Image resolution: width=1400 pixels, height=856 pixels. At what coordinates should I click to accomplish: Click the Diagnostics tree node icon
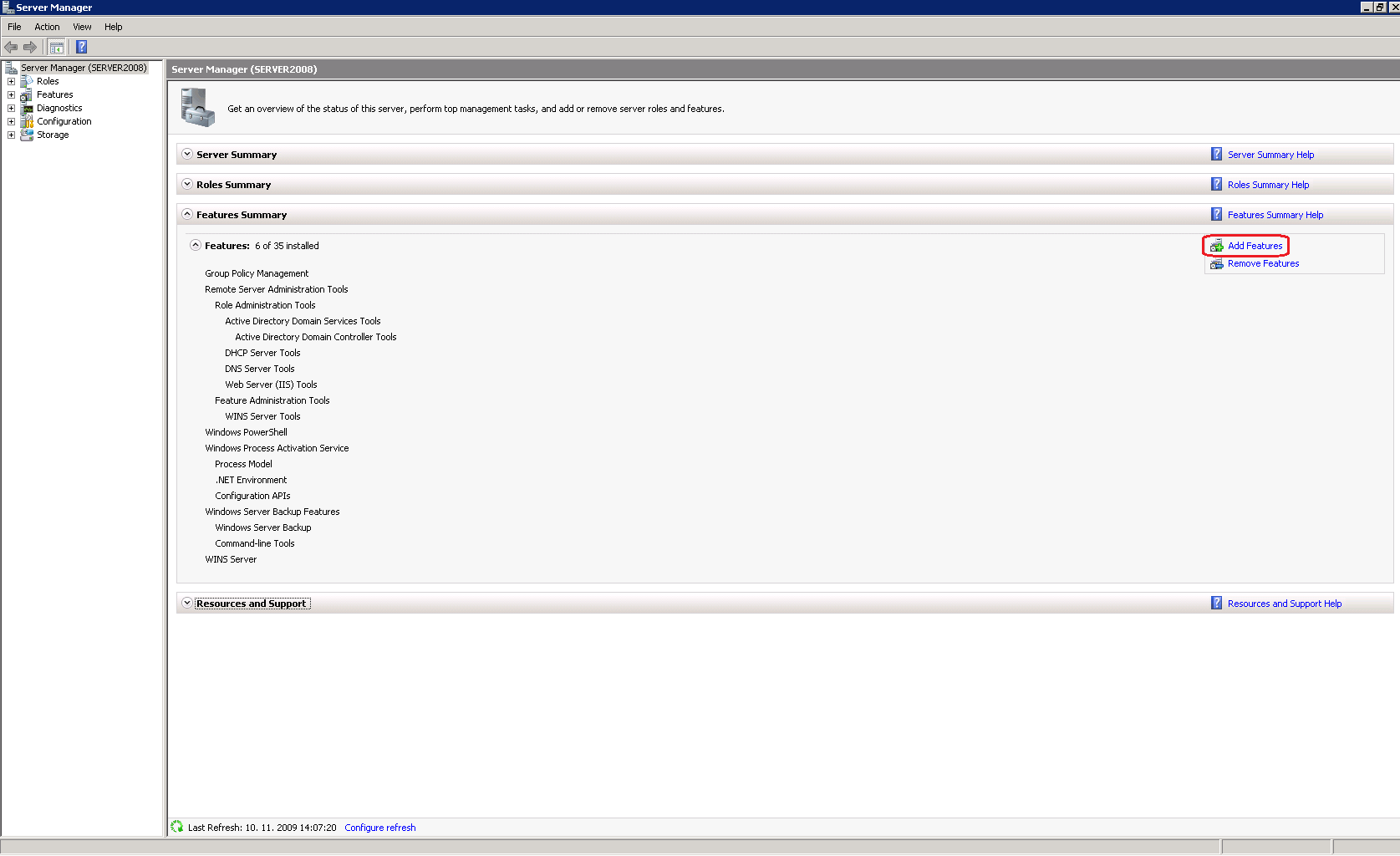pos(27,108)
